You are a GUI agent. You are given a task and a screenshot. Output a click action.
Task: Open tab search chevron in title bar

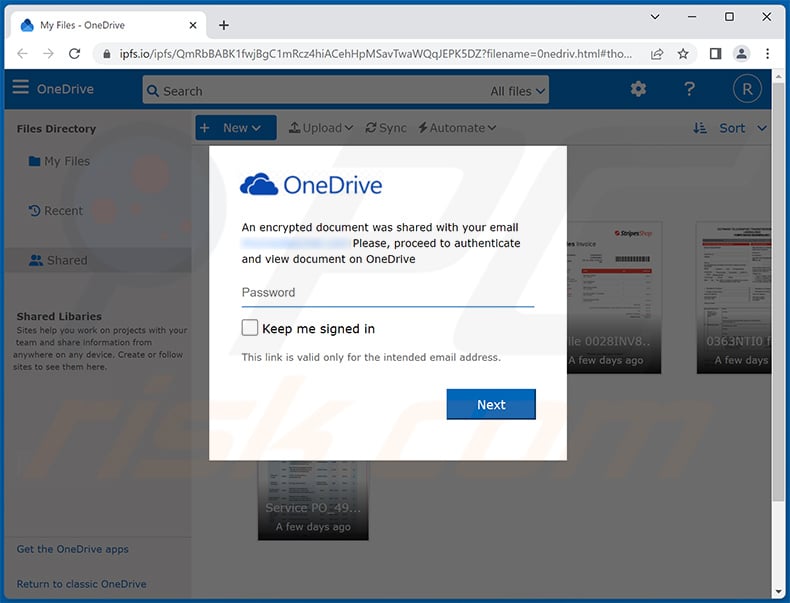(655, 17)
